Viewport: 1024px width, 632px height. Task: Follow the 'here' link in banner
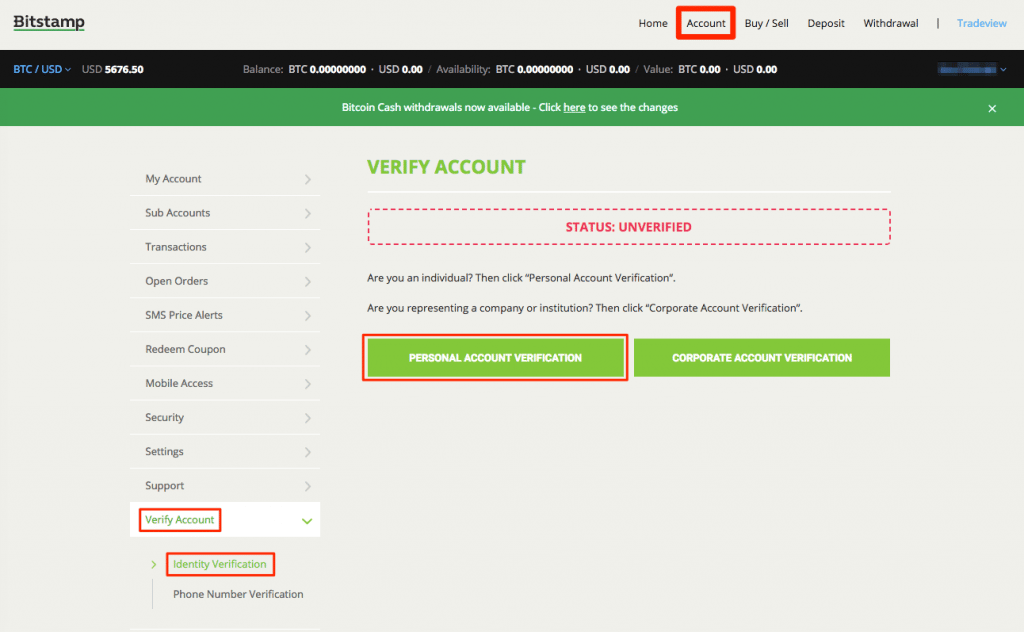pos(574,108)
